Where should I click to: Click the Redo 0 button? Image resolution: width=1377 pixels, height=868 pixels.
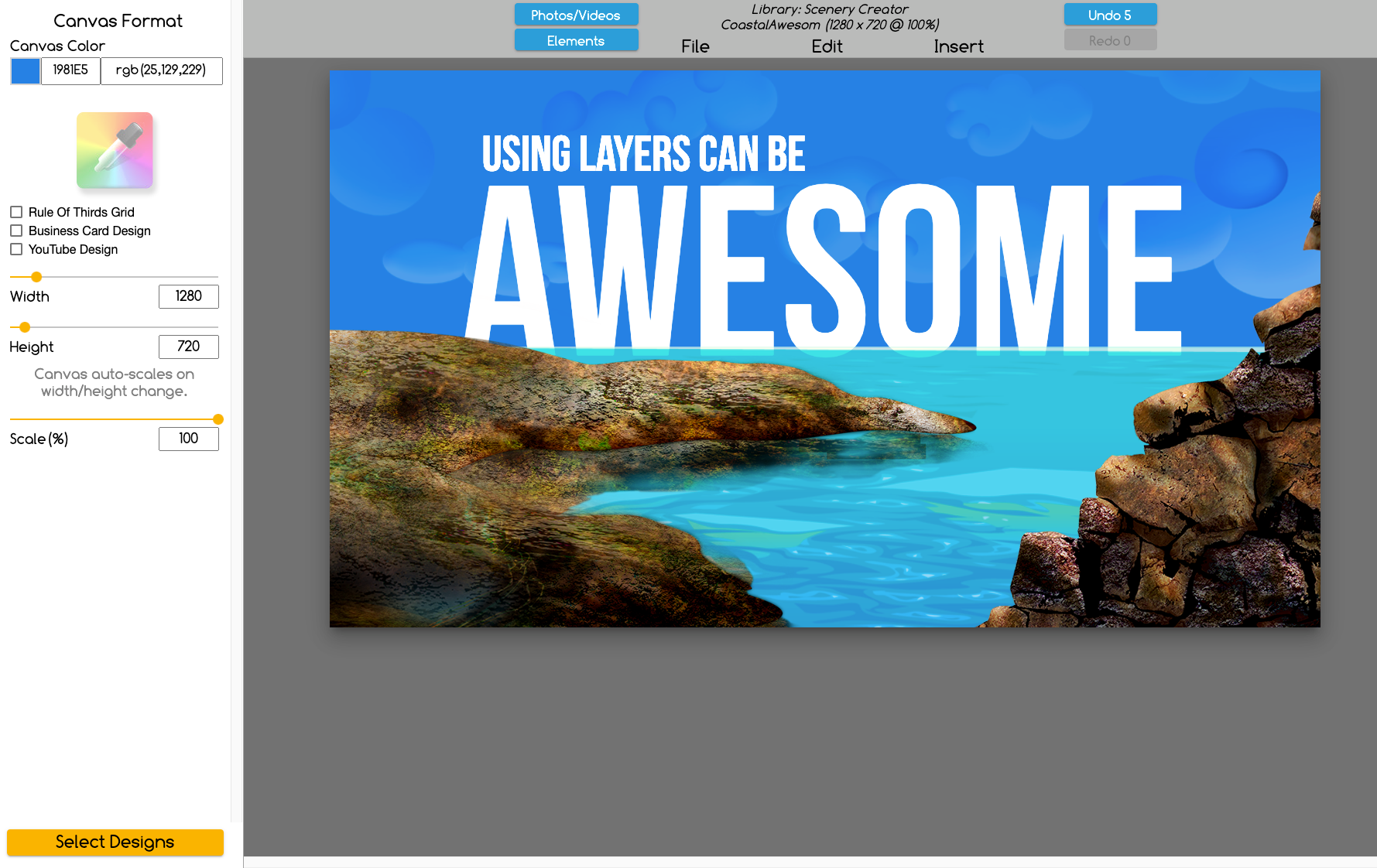(1110, 40)
